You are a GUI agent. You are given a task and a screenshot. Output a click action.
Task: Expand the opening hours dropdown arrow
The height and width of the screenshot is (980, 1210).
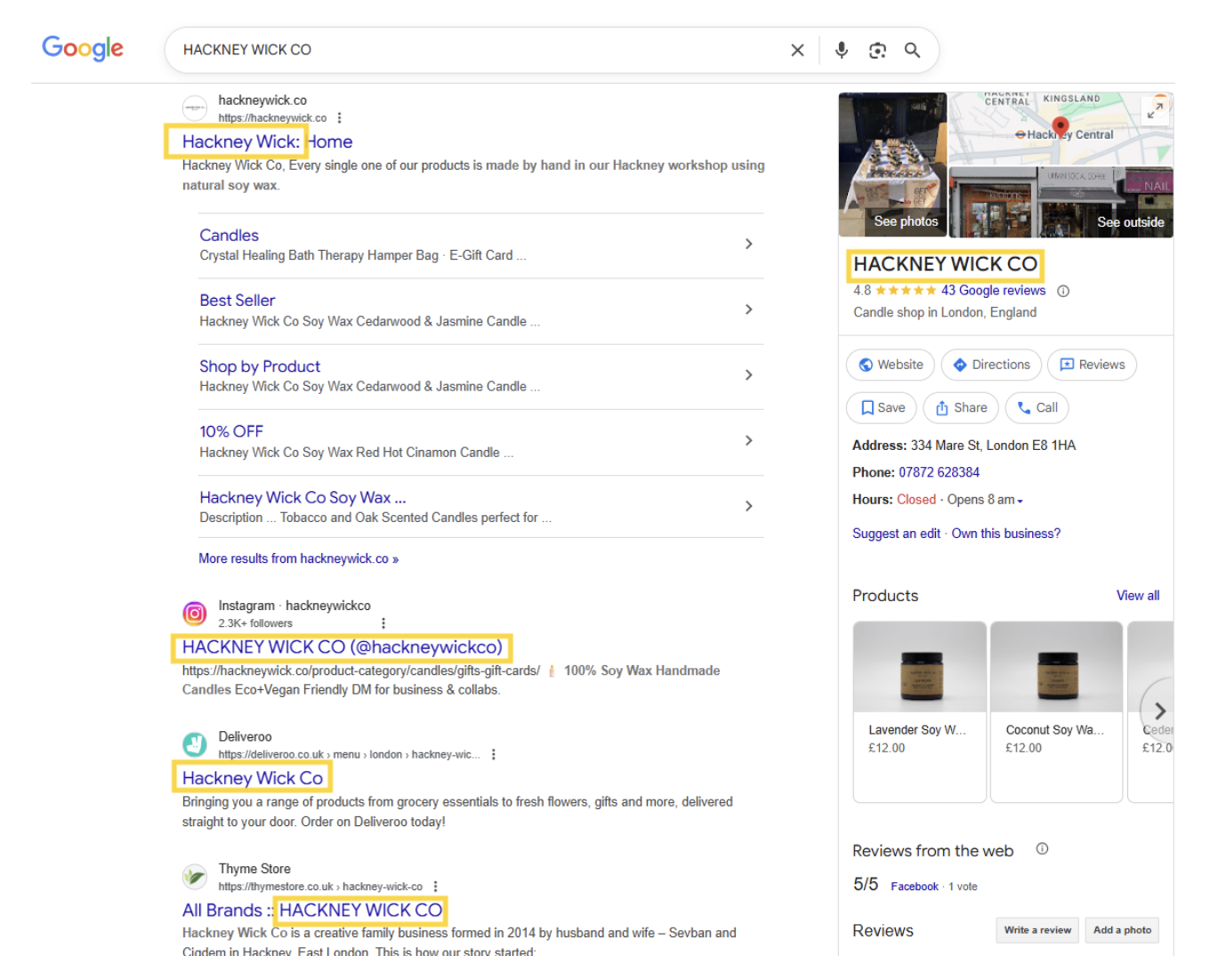(1020, 502)
